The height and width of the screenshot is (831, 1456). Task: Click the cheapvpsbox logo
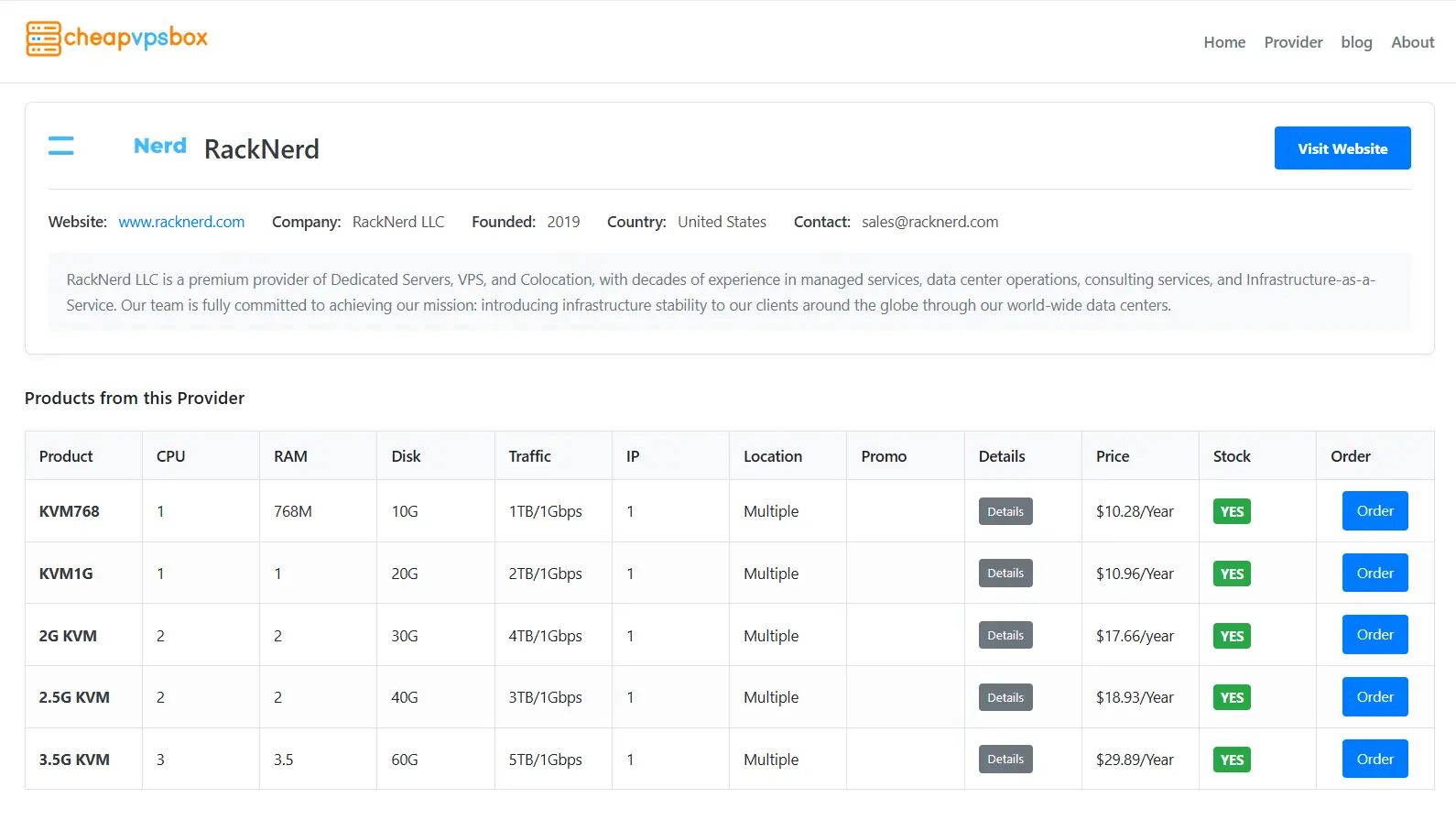[x=116, y=38]
